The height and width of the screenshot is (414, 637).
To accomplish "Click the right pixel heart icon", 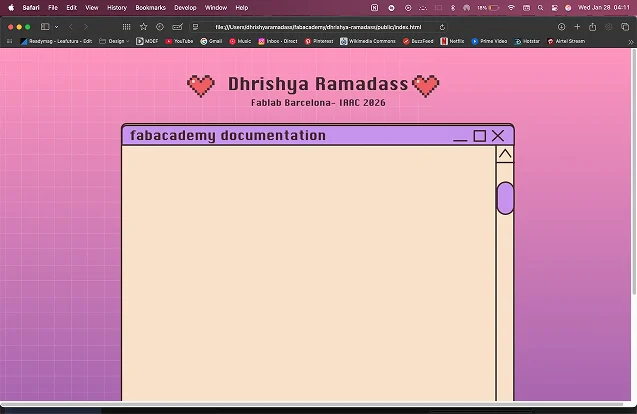I will pyautogui.click(x=426, y=86).
